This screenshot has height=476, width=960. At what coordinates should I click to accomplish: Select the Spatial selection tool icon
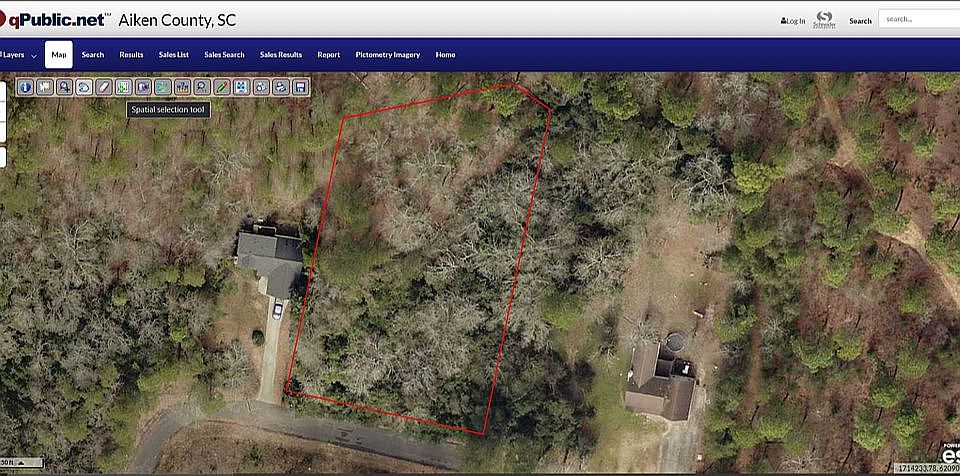(162, 87)
